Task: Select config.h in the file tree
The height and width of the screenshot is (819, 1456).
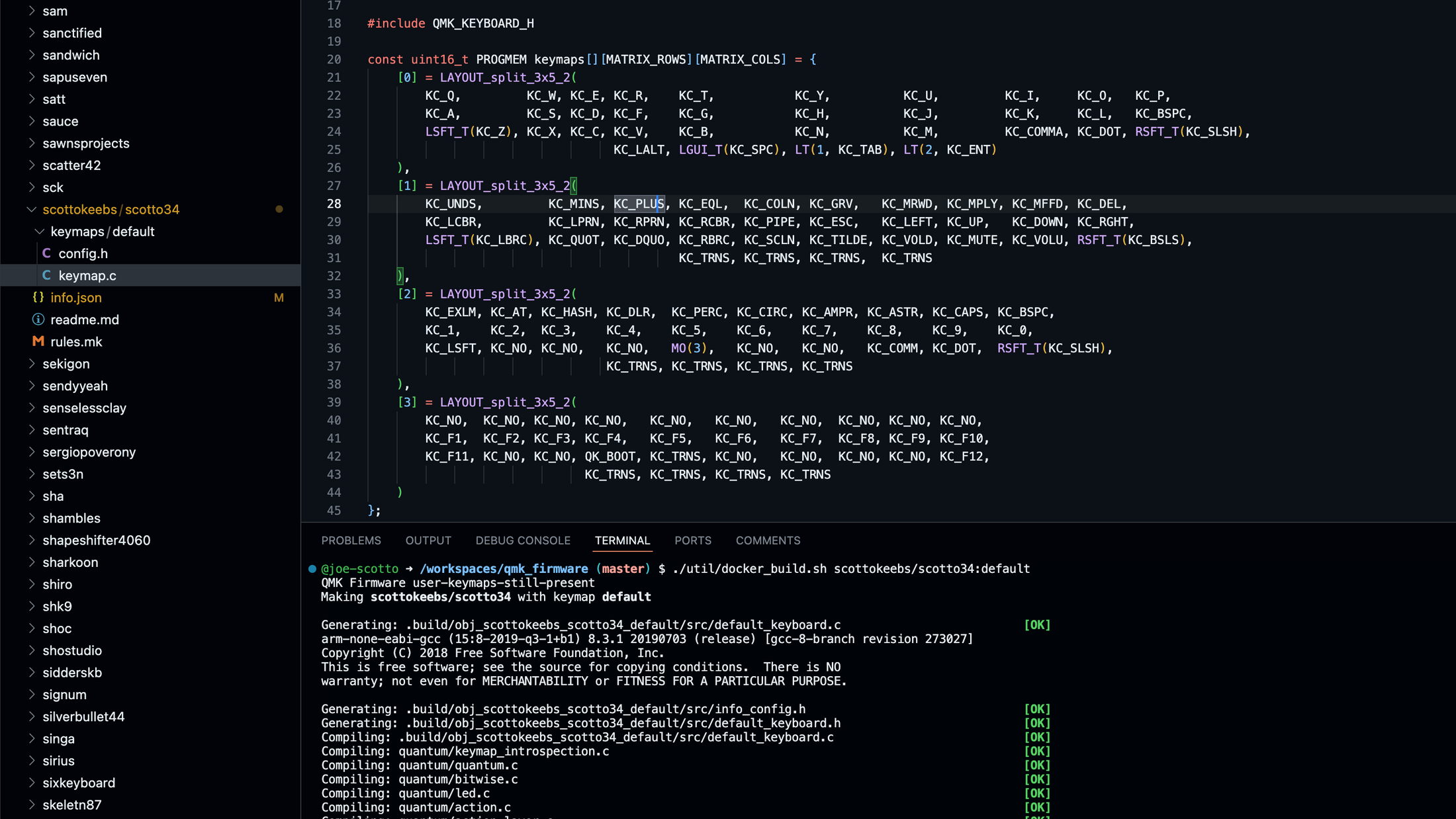Action: [83, 253]
